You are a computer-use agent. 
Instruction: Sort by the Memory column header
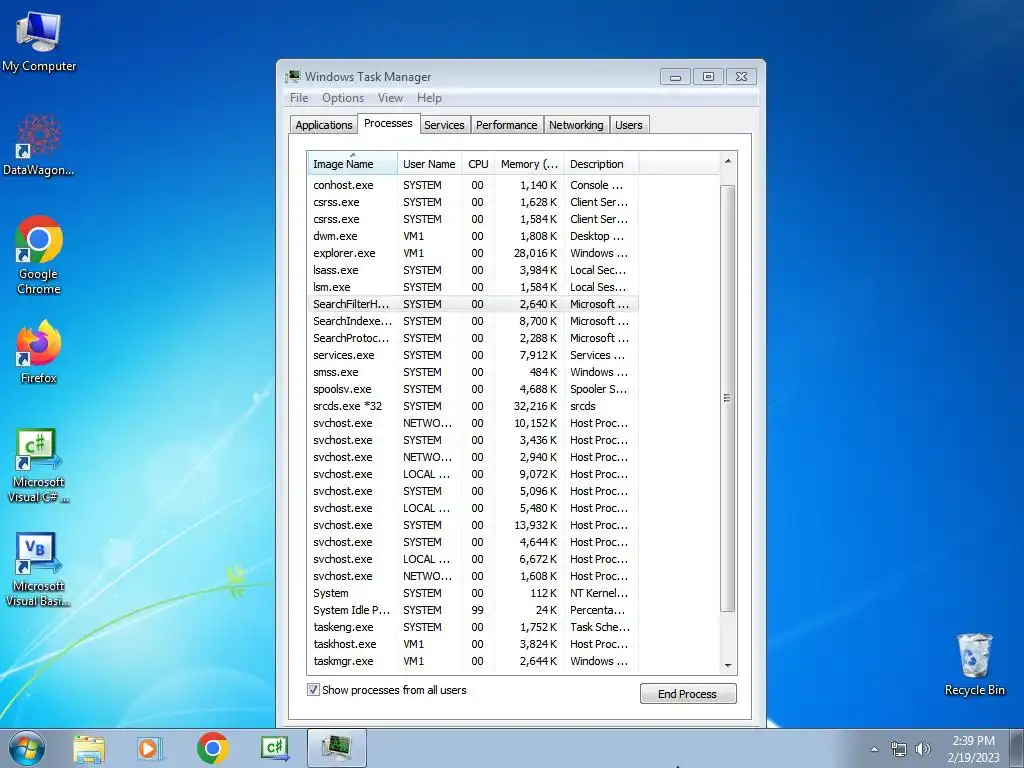(529, 164)
